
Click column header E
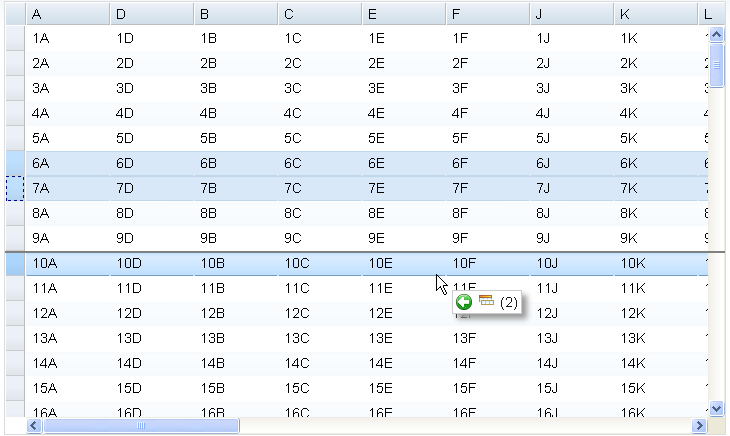pos(404,14)
